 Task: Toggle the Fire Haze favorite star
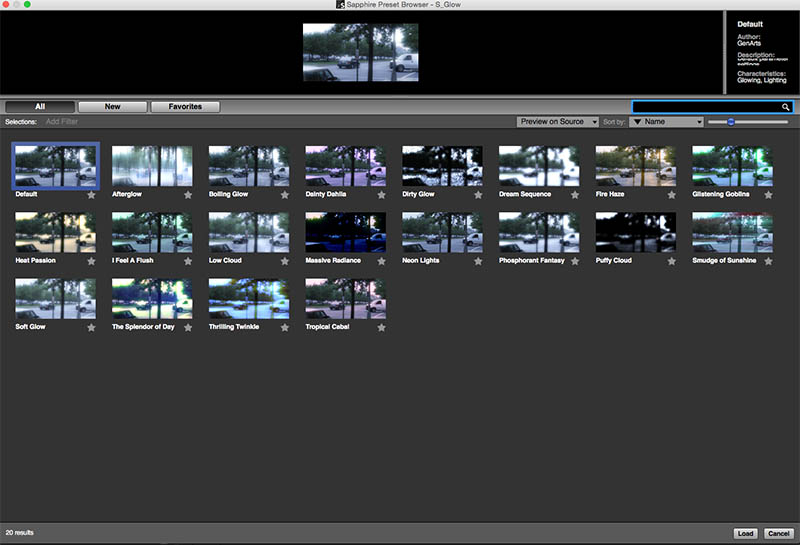pos(671,195)
